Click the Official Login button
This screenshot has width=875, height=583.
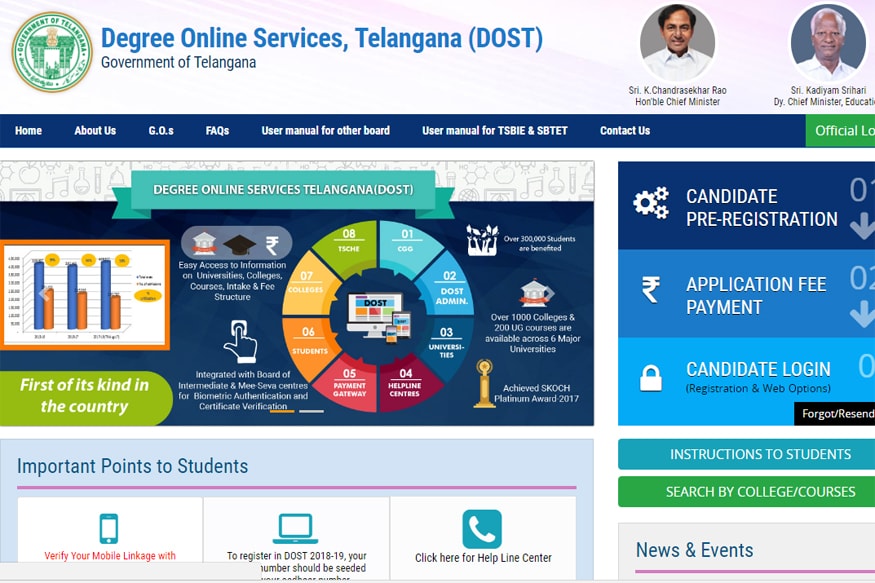845,130
